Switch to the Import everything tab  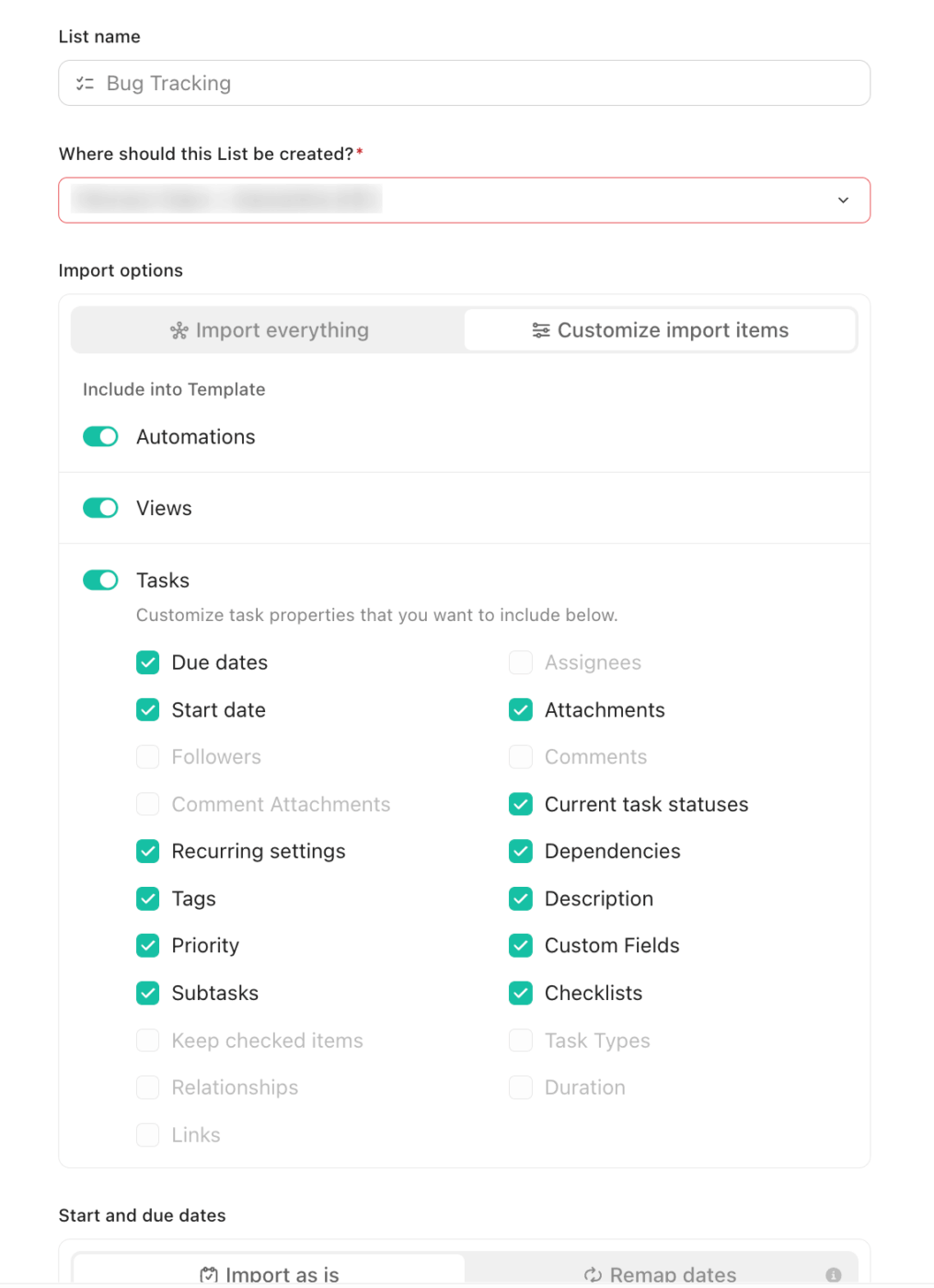click(x=268, y=329)
